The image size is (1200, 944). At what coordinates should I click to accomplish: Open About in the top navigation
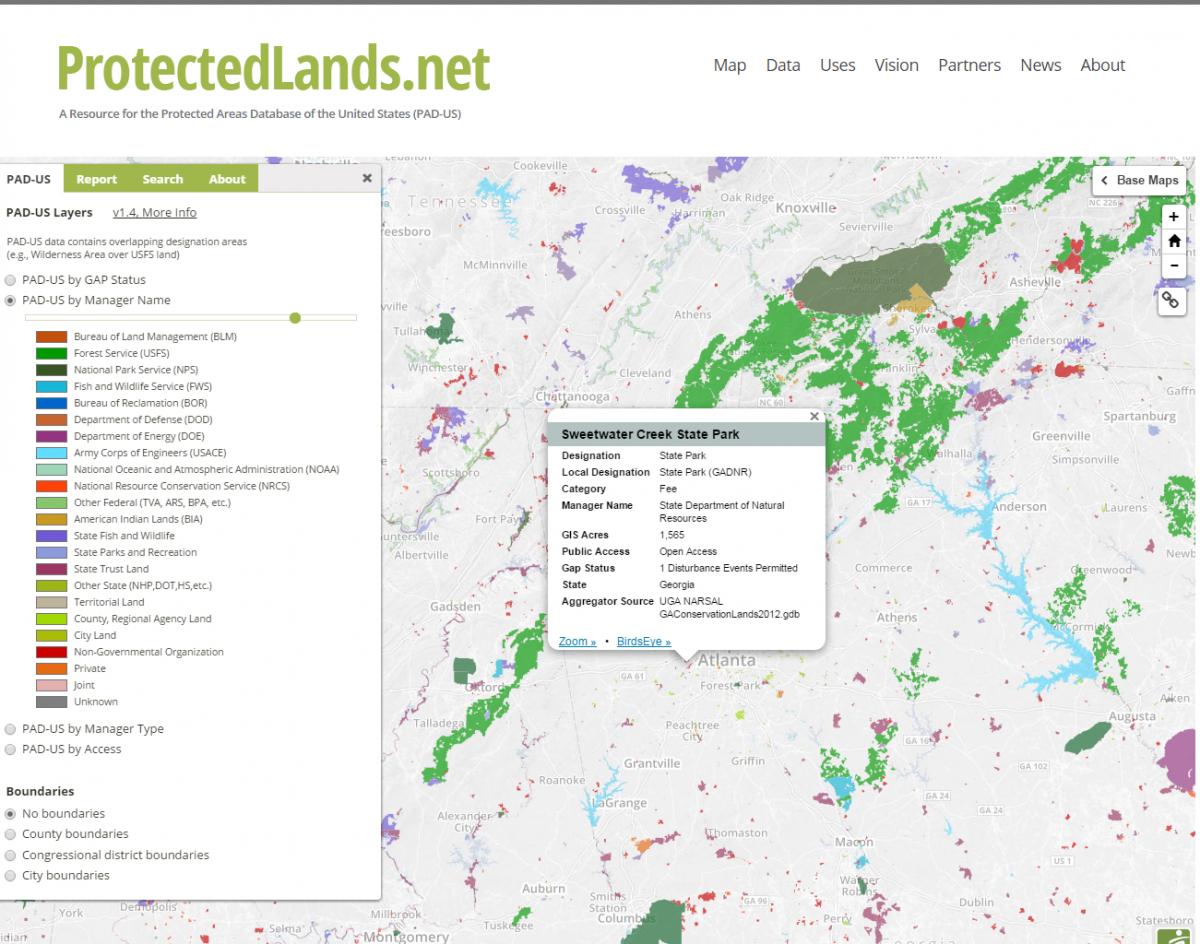[x=1103, y=65]
